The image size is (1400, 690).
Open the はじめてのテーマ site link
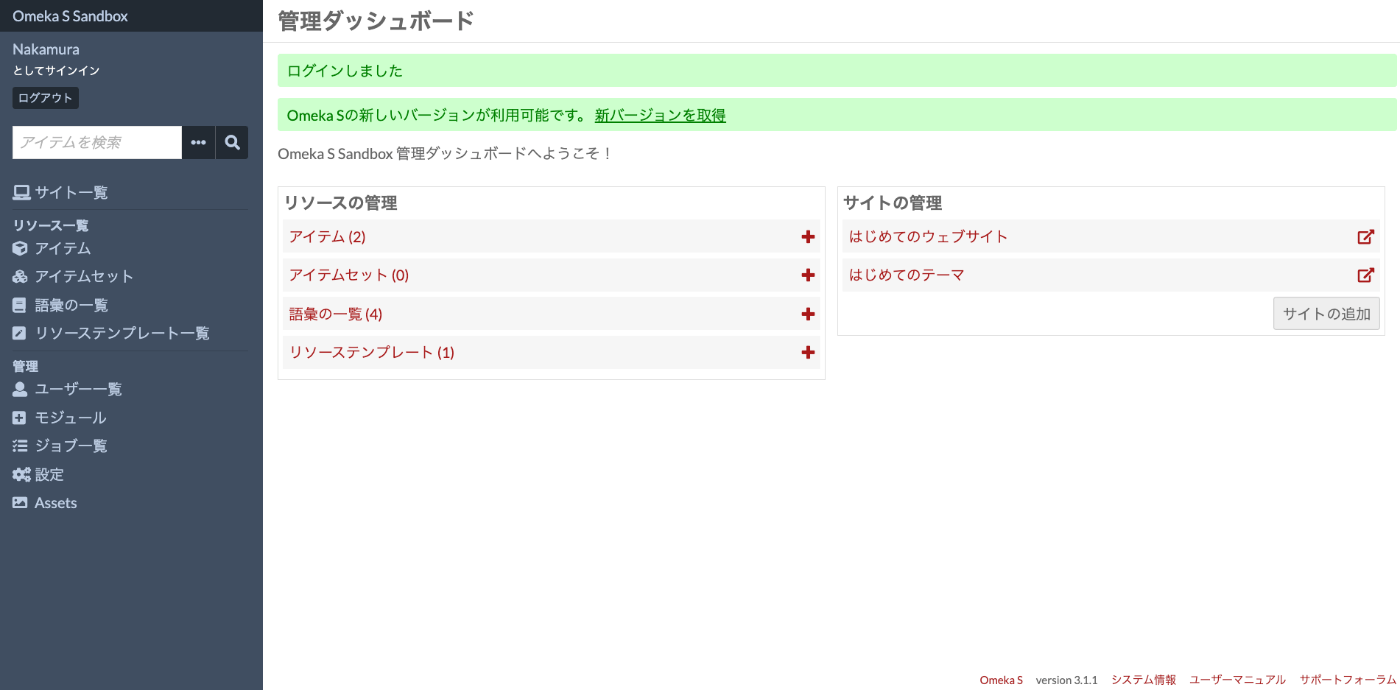click(906, 275)
